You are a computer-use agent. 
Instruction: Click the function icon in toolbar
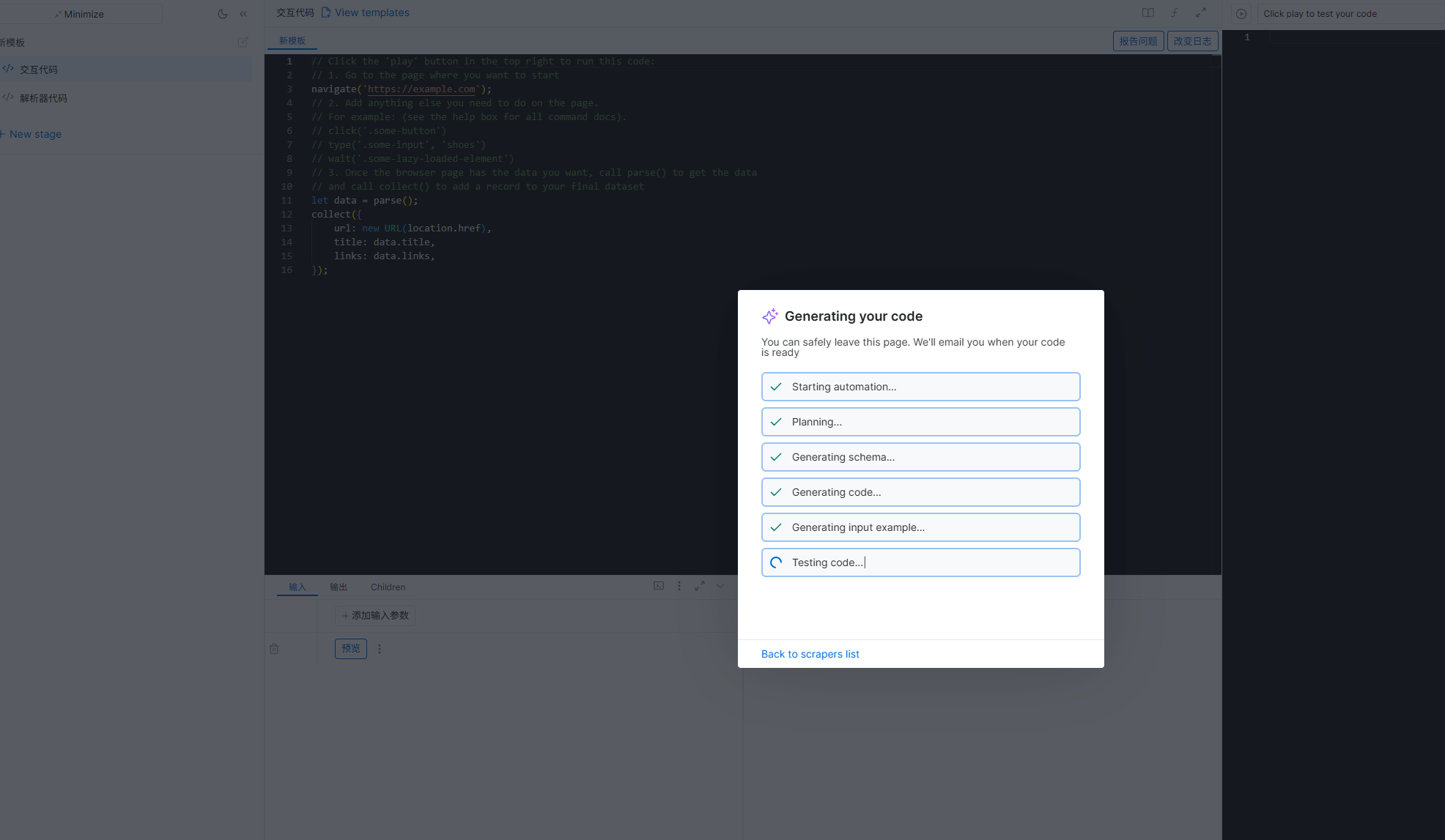(x=1175, y=13)
